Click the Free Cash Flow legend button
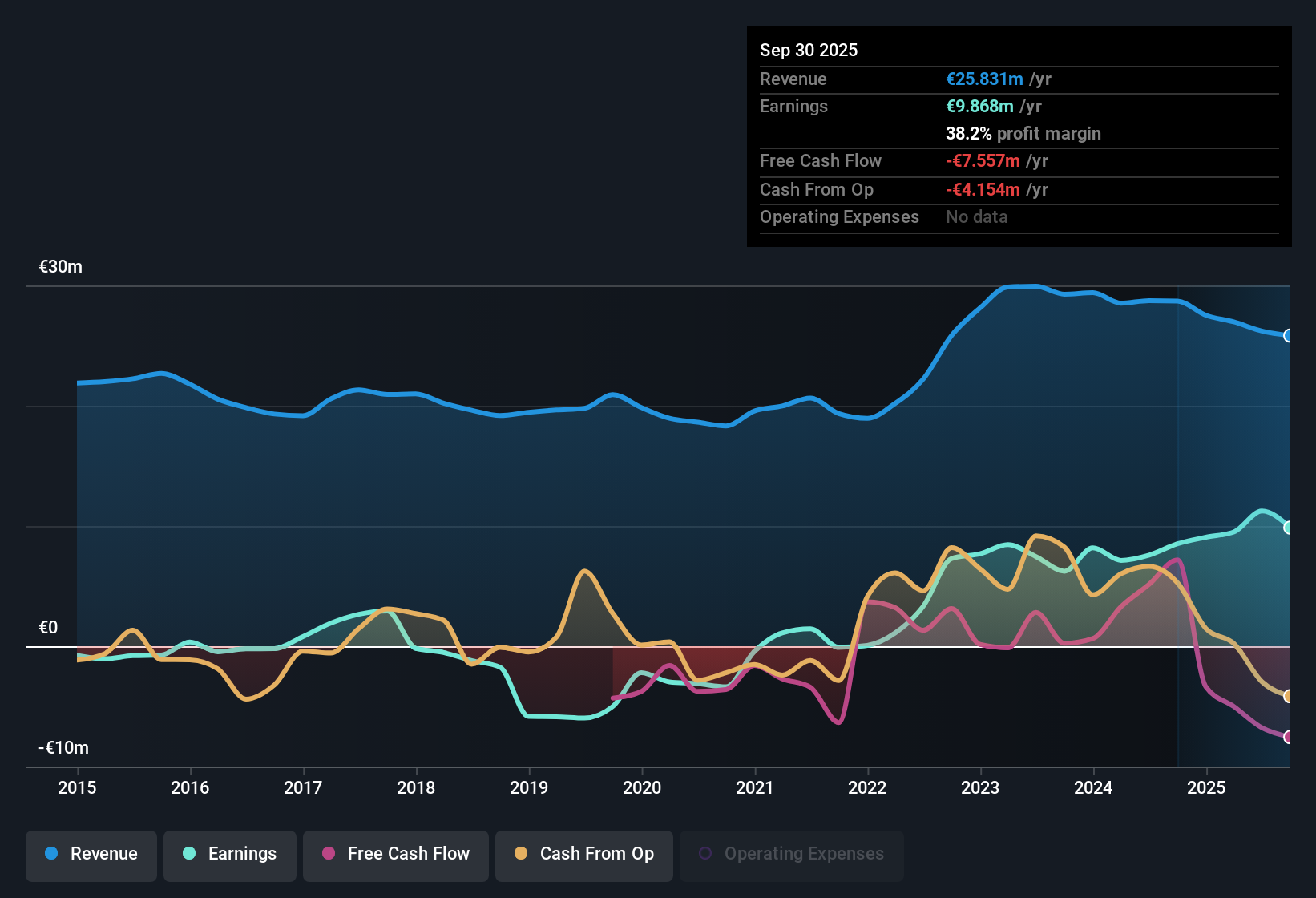 pyautogui.click(x=395, y=855)
